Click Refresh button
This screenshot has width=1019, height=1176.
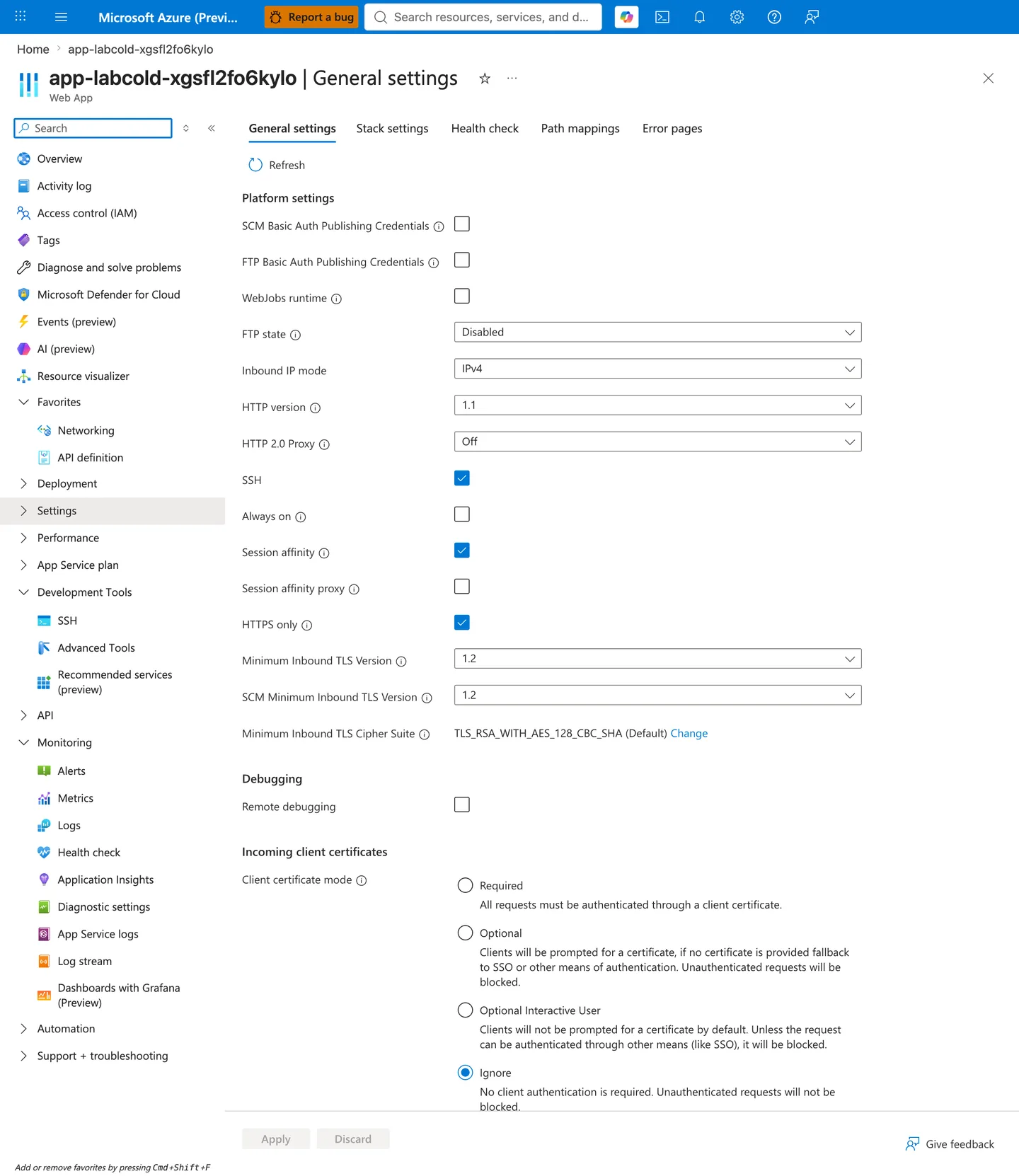tap(277, 165)
